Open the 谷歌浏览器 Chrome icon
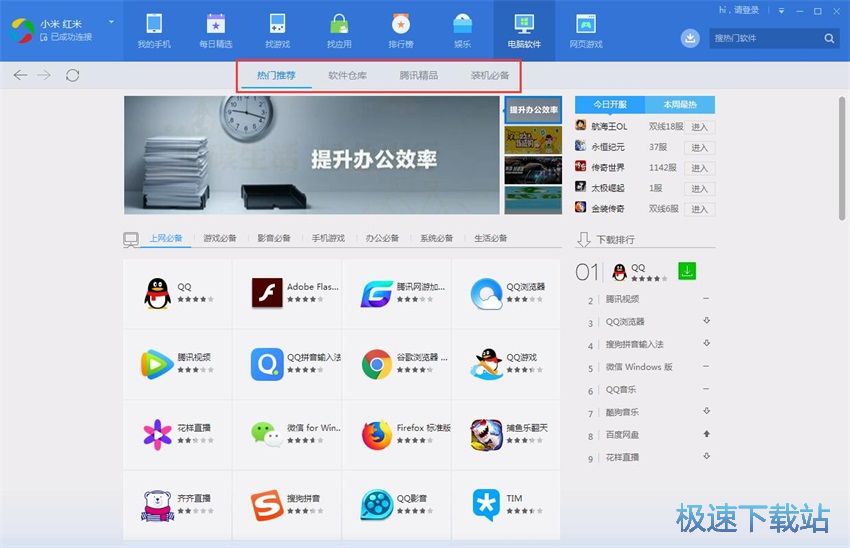The image size is (850, 548). click(x=377, y=364)
